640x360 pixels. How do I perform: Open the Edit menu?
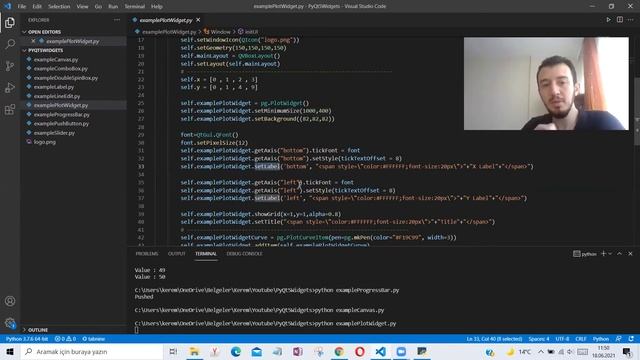[37, 7]
